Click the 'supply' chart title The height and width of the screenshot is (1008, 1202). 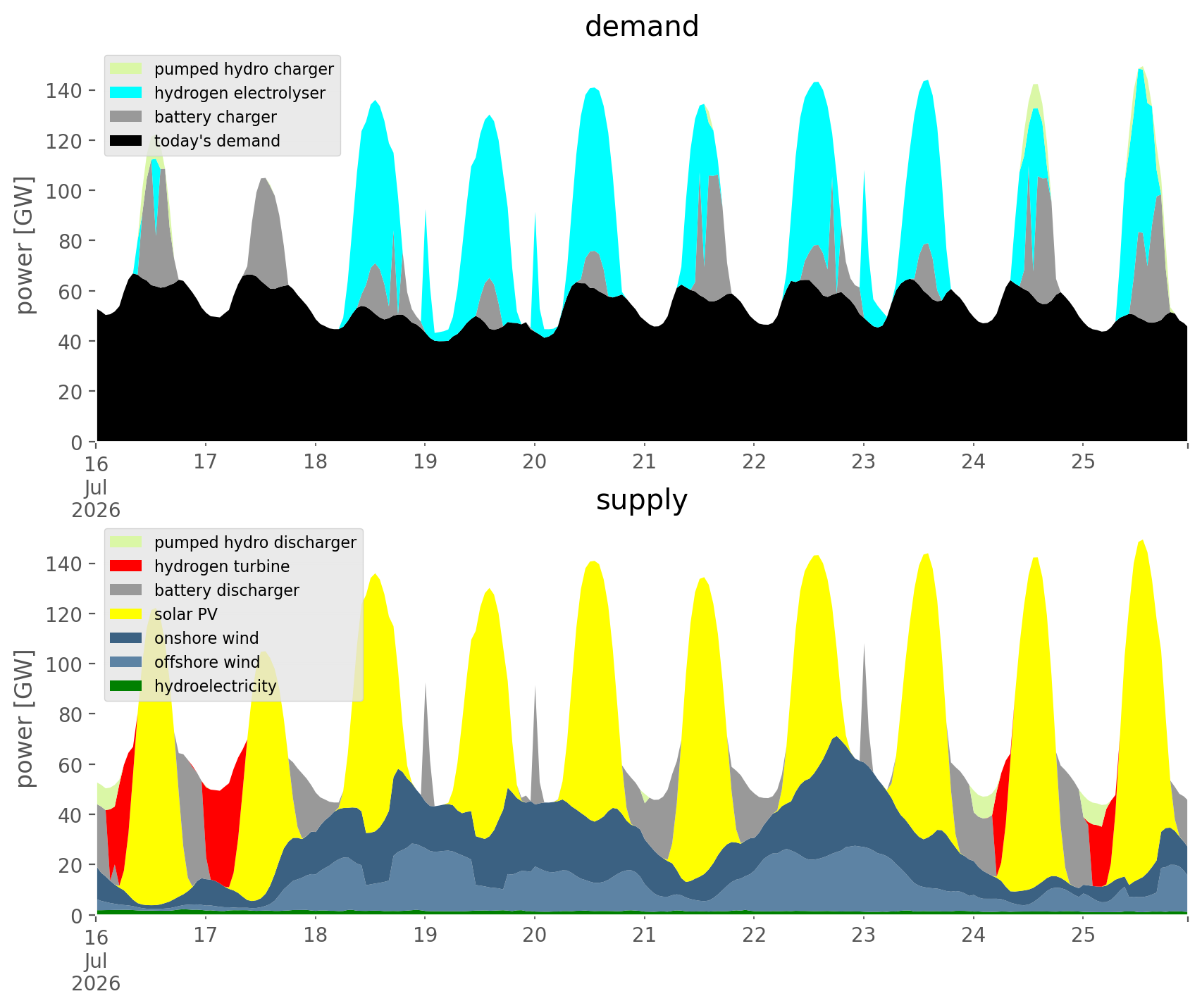point(642,500)
